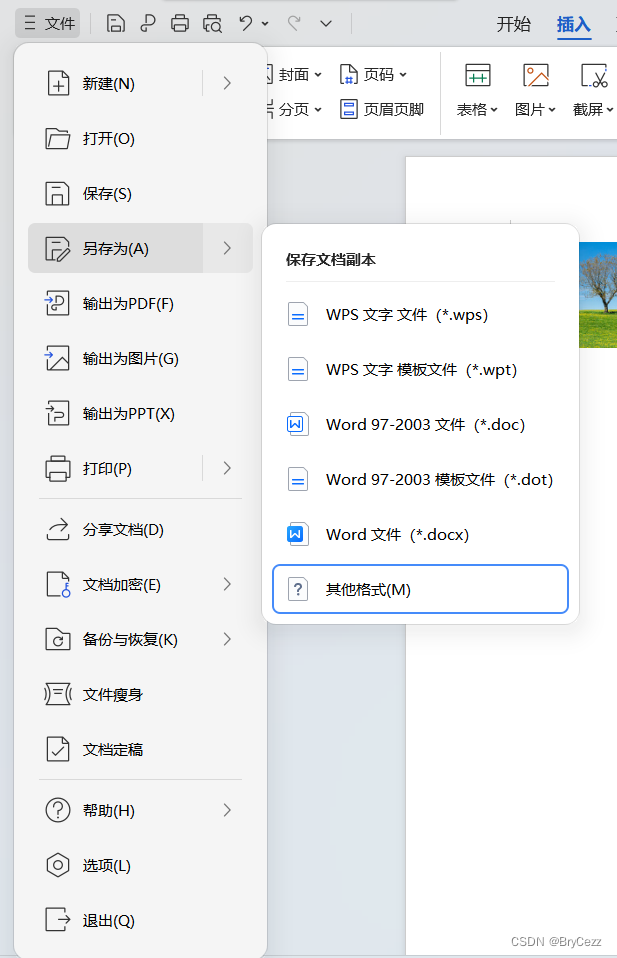The height and width of the screenshot is (958, 617).
Task: Click the print icon in quick toolbar
Action: click(180, 23)
